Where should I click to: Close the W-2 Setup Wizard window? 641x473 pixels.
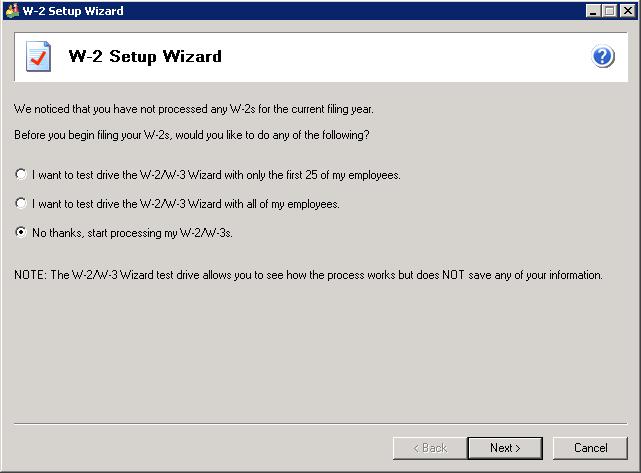tap(626, 10)
